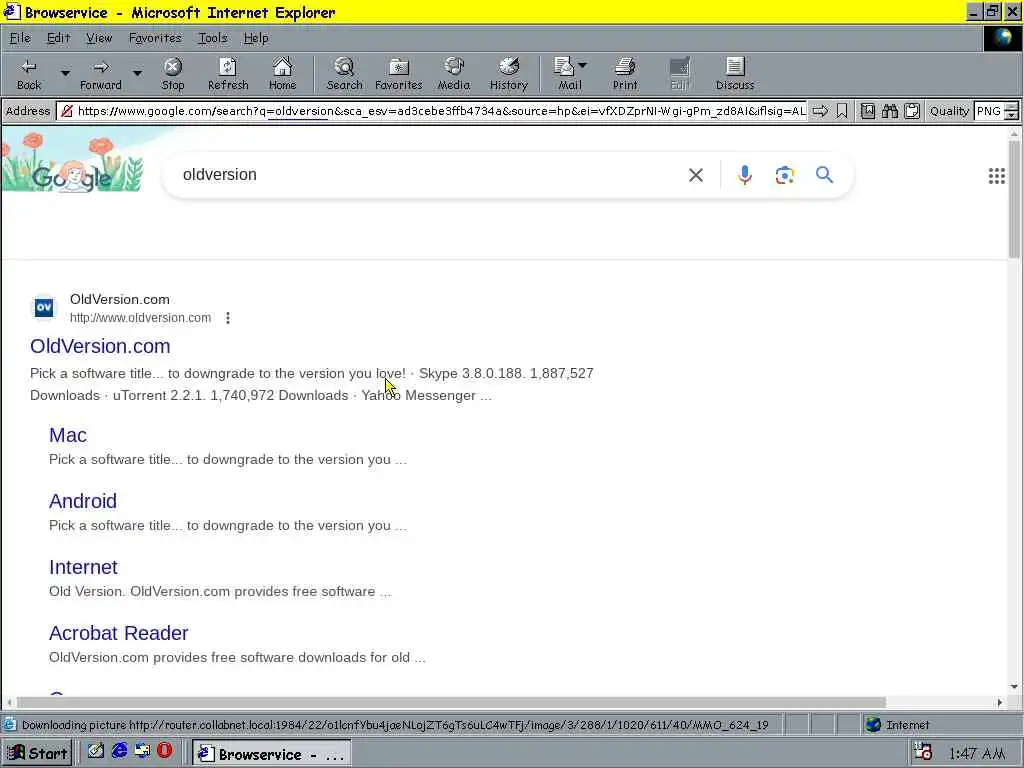The image size is (1024, 768).
Task: Click the Internet zone indicator in the status bar
Action: tap(898, 725)
